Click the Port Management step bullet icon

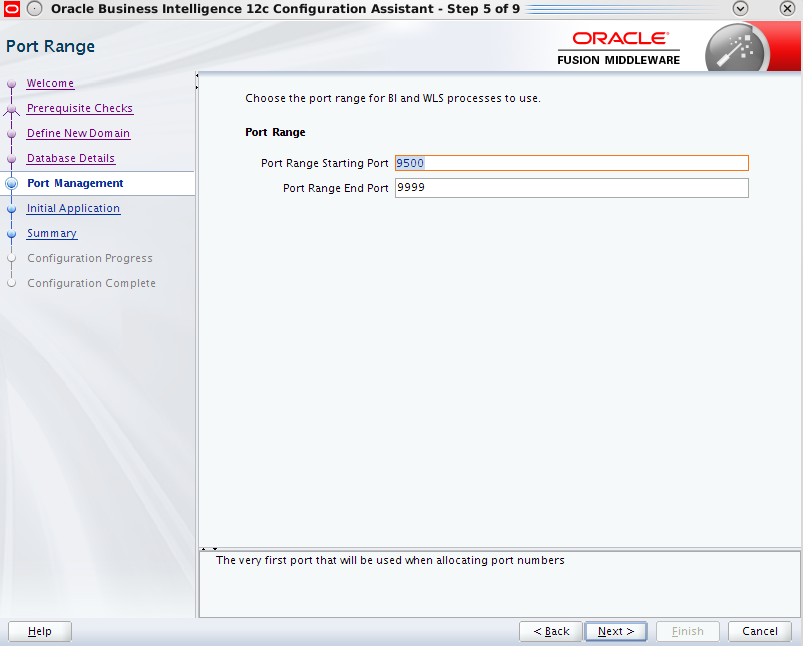tap(11, 183)
